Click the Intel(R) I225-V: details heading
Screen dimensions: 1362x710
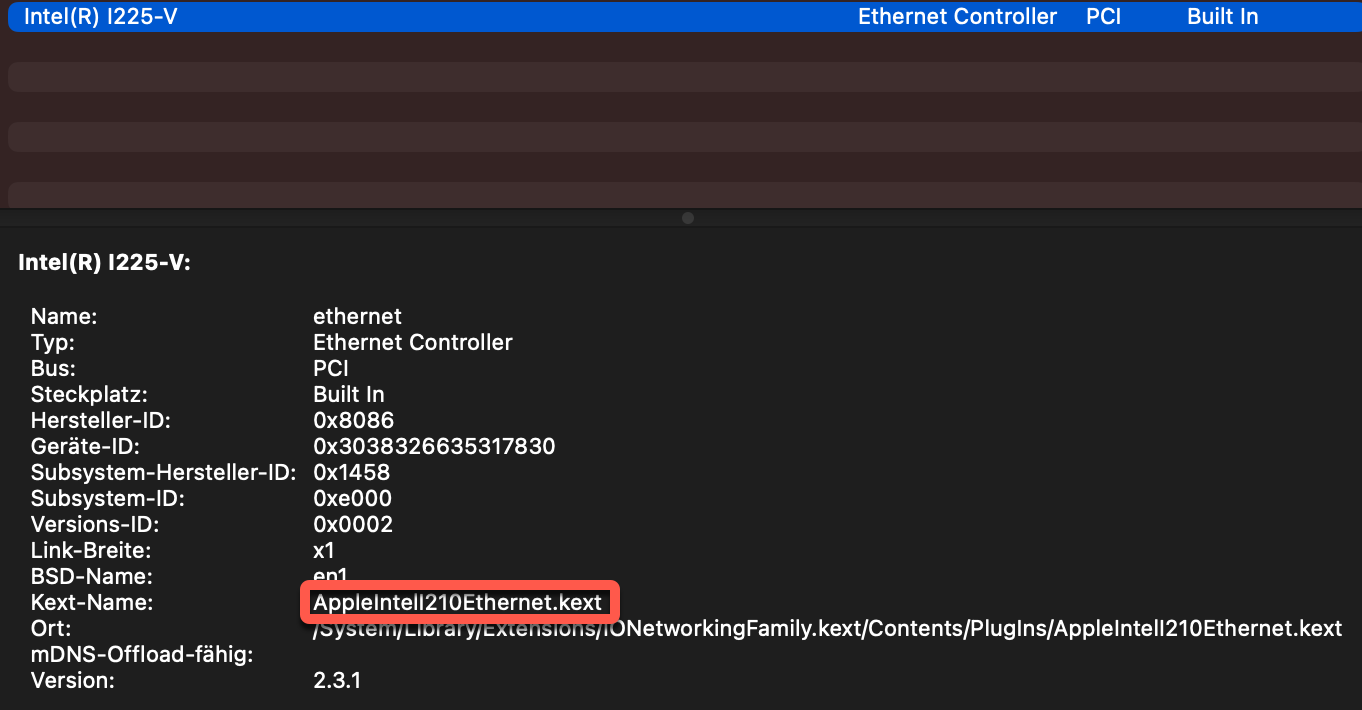[x=104, y=263]
